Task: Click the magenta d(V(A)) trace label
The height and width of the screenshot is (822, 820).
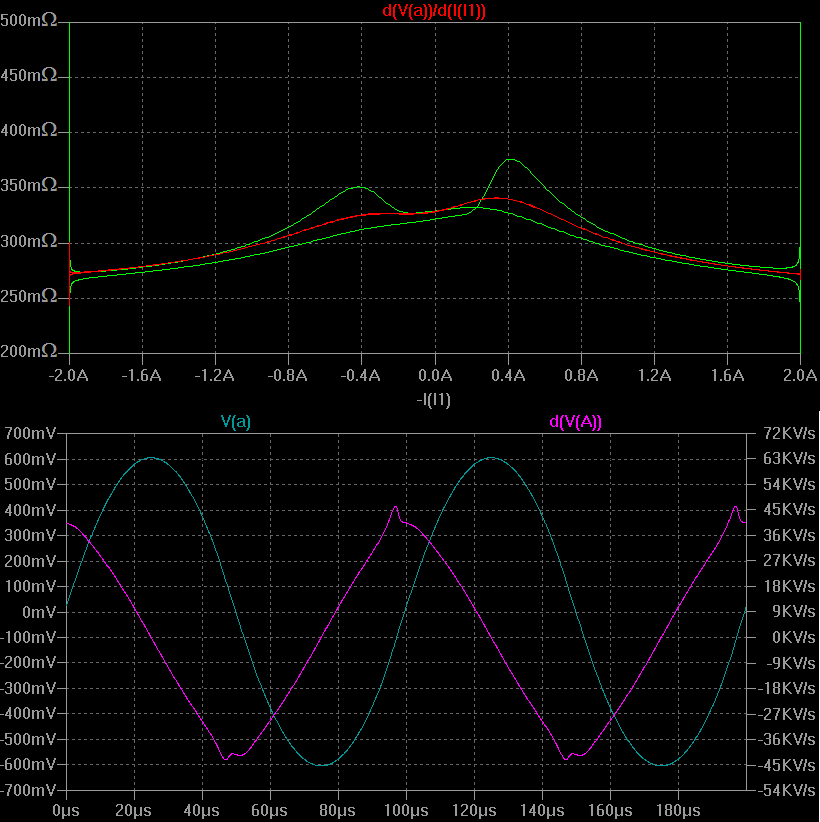Action: click(x=575, y=421)
